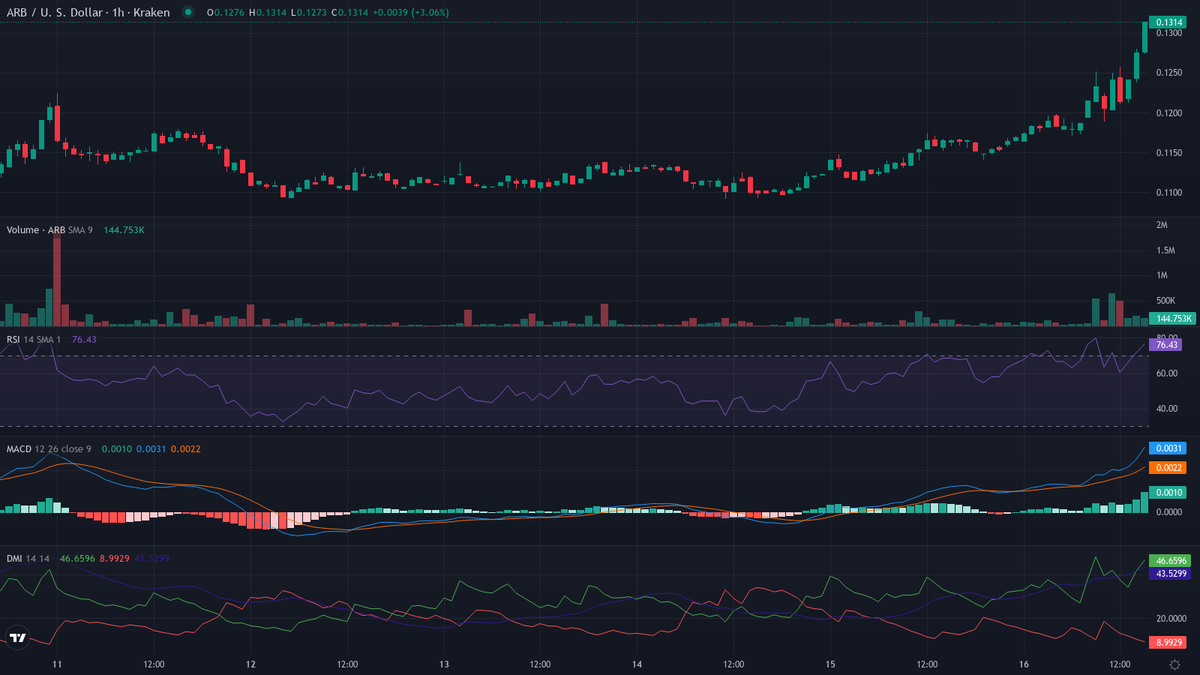This screenshot has width=1200, height=675.
Task: Click the tallest red volume bar
Action: (x=57, y=280)
